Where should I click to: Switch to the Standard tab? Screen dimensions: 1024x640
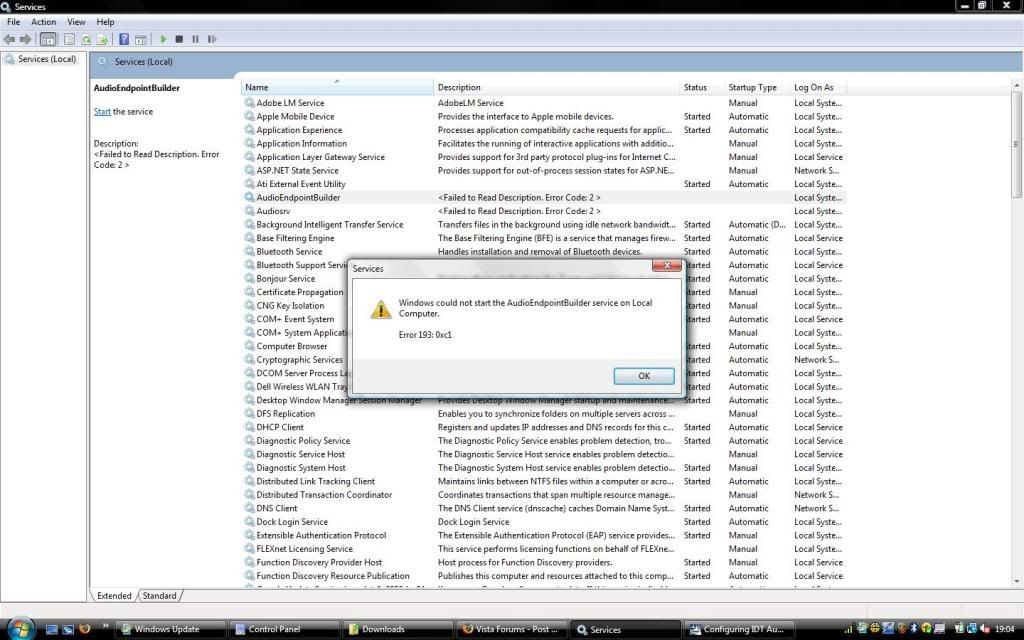159,596
